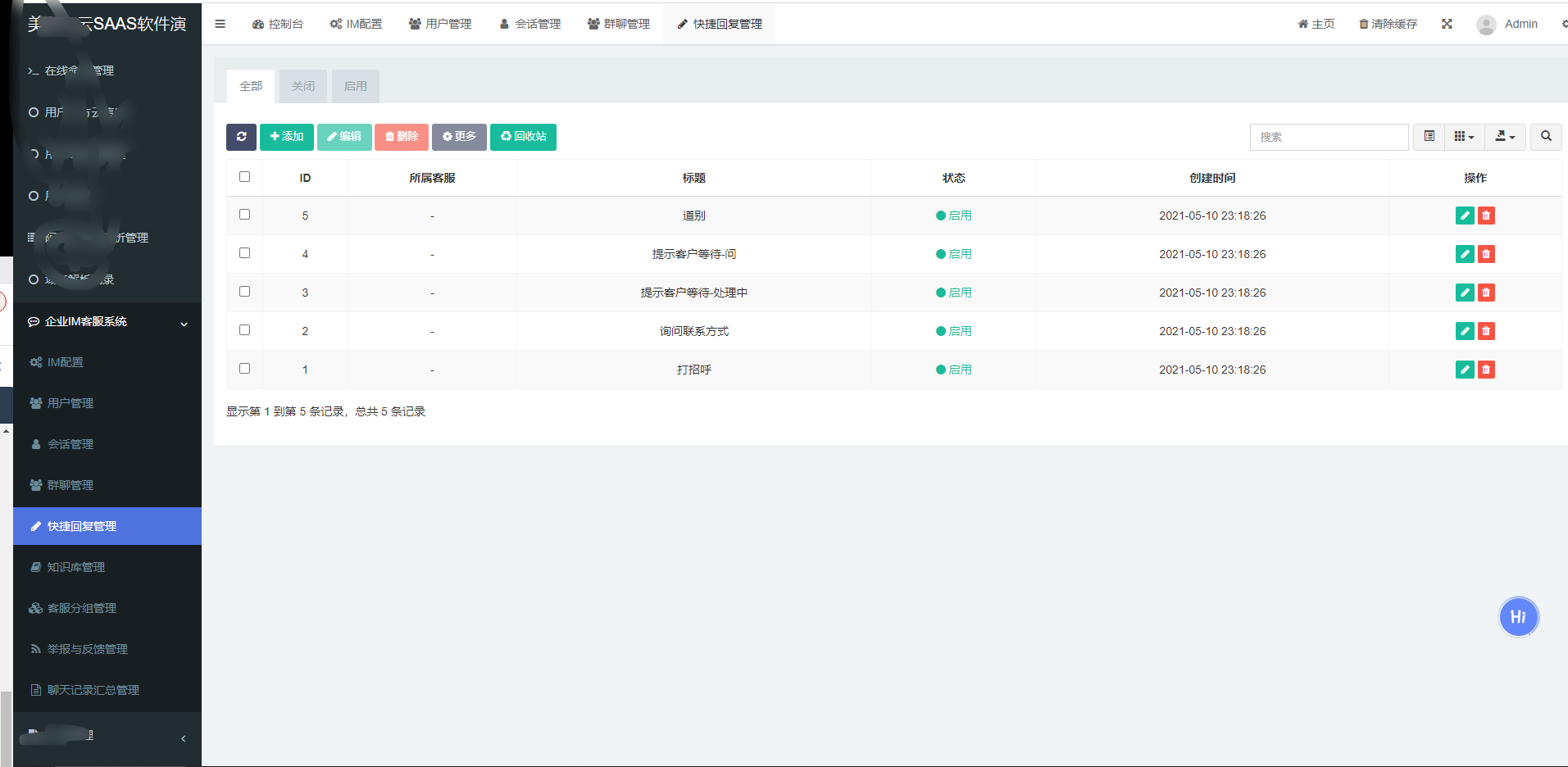Open the columns visibility dropdown
Image resolution: width=1568 pixels, height=767 pixels.
click(x=1464, y=137)
